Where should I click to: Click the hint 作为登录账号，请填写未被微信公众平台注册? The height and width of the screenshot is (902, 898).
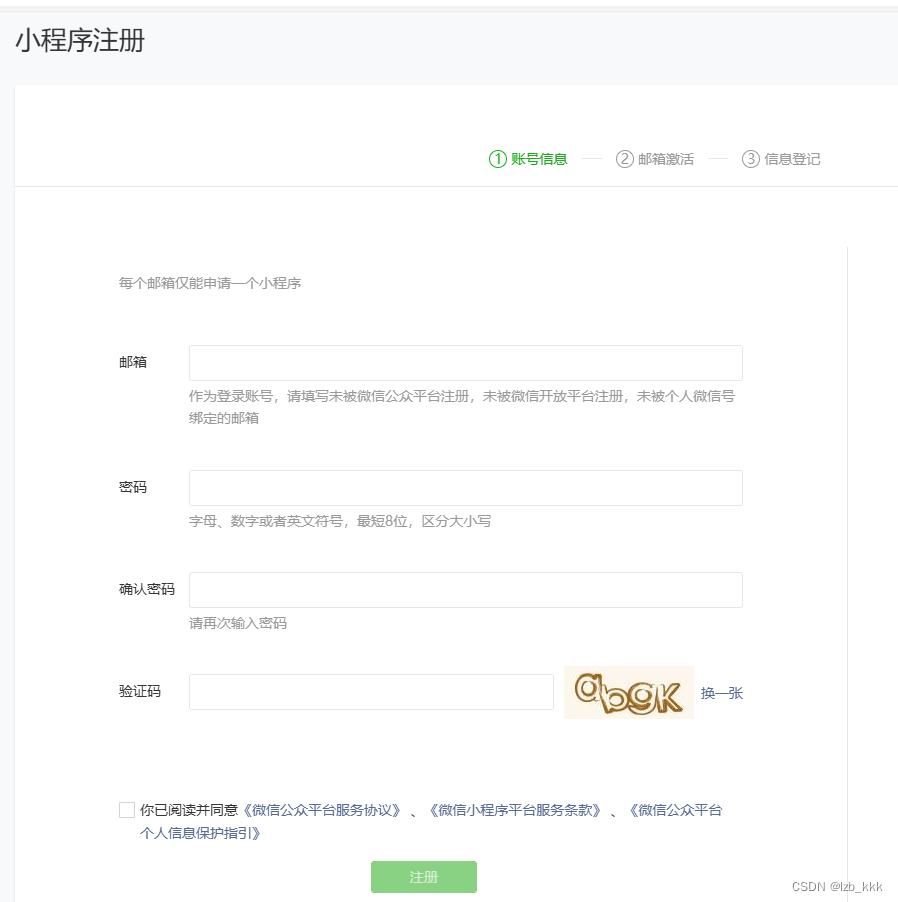(328, 396)
